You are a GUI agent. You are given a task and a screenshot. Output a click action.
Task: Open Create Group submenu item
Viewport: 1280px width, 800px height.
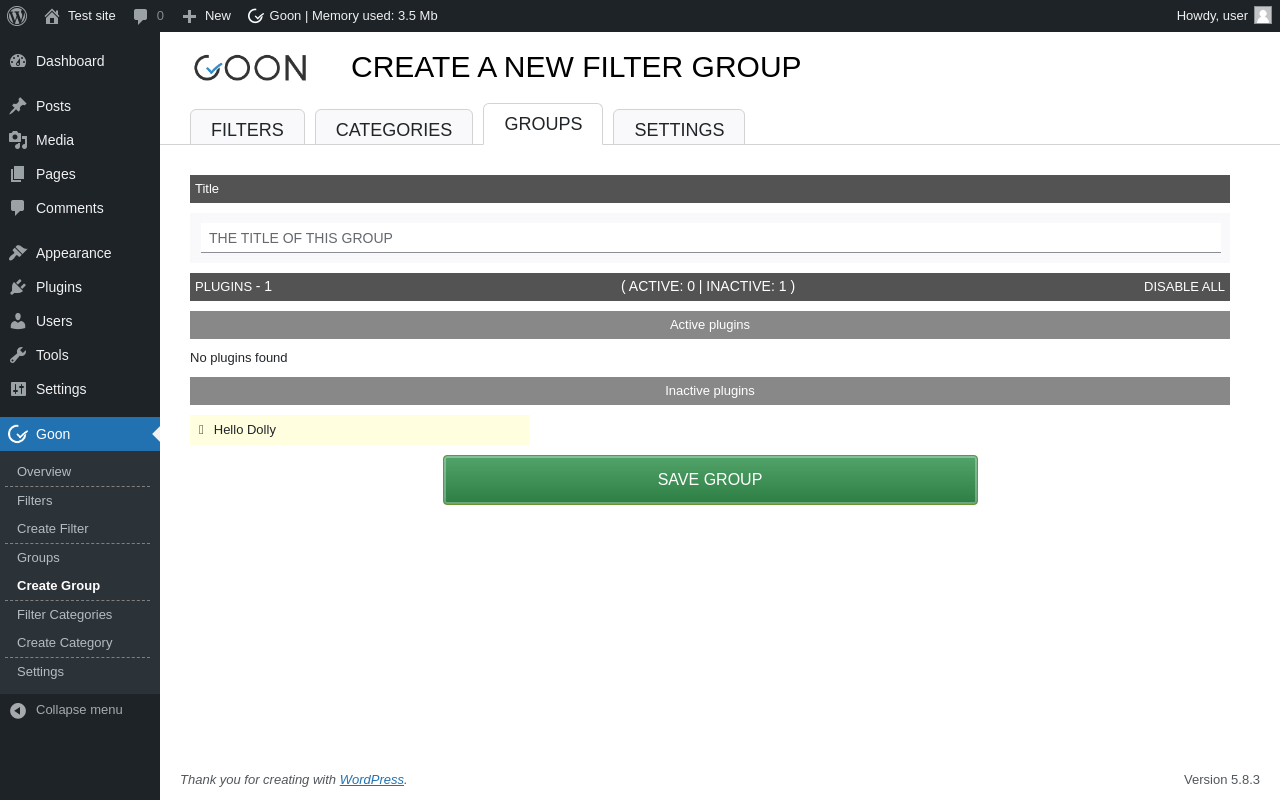coord(58,586)
